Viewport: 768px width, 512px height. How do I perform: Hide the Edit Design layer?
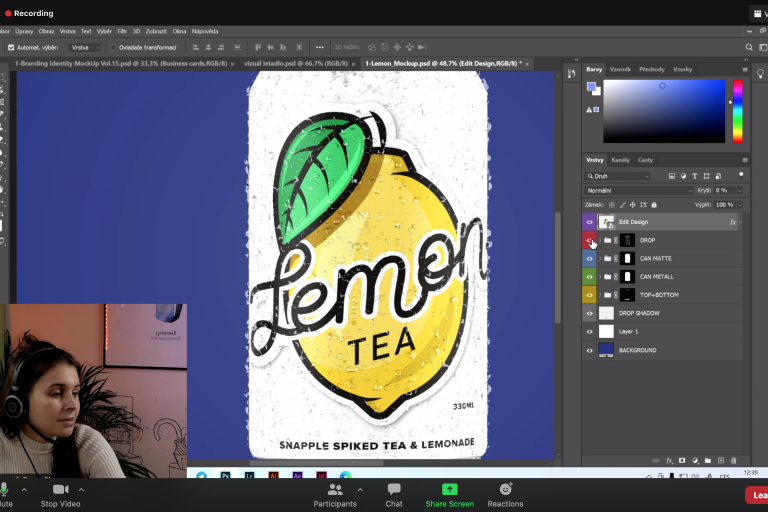point(589,222)
